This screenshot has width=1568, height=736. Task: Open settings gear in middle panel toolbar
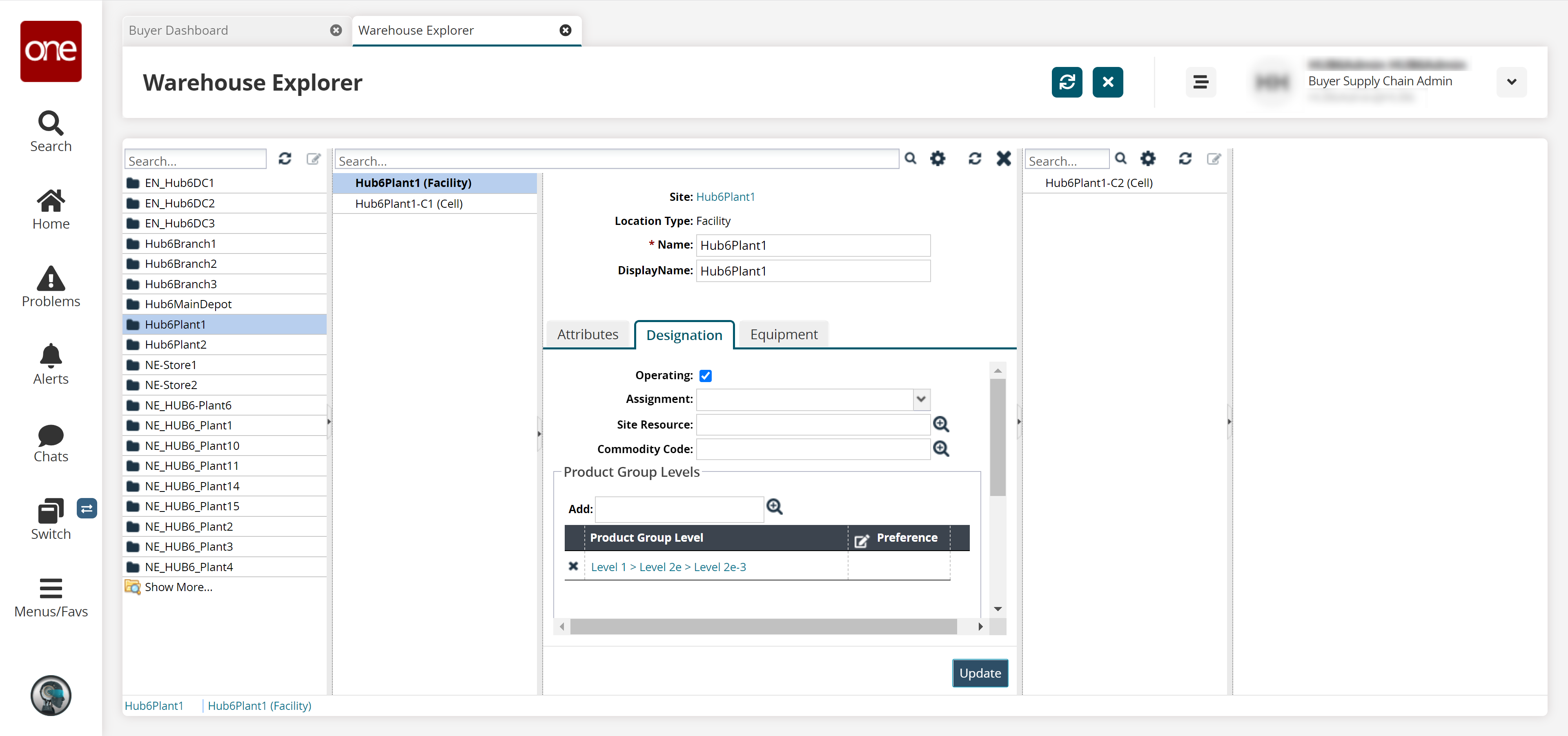pos(938,159)
